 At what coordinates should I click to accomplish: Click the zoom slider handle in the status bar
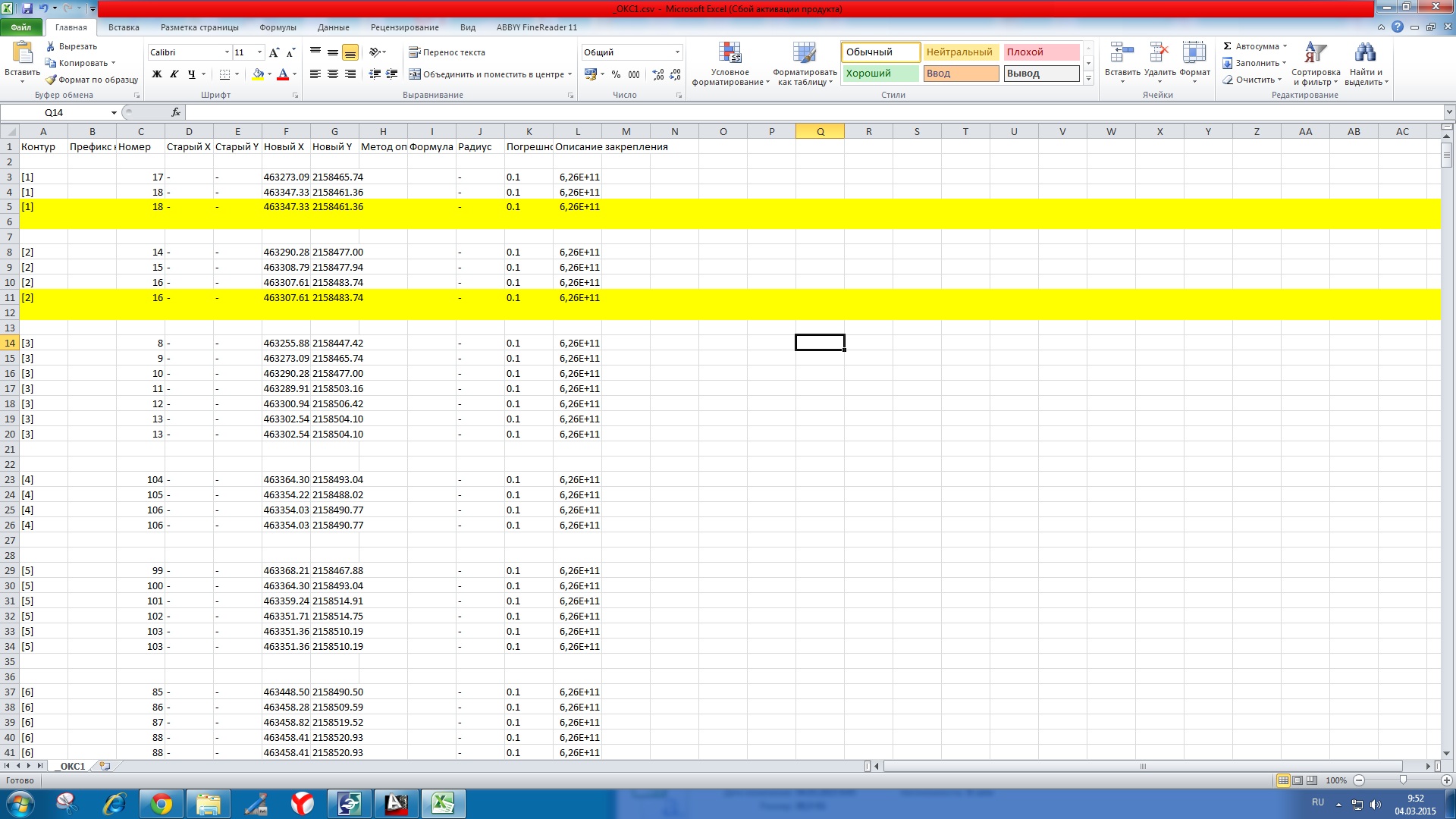coord(1403,780)
